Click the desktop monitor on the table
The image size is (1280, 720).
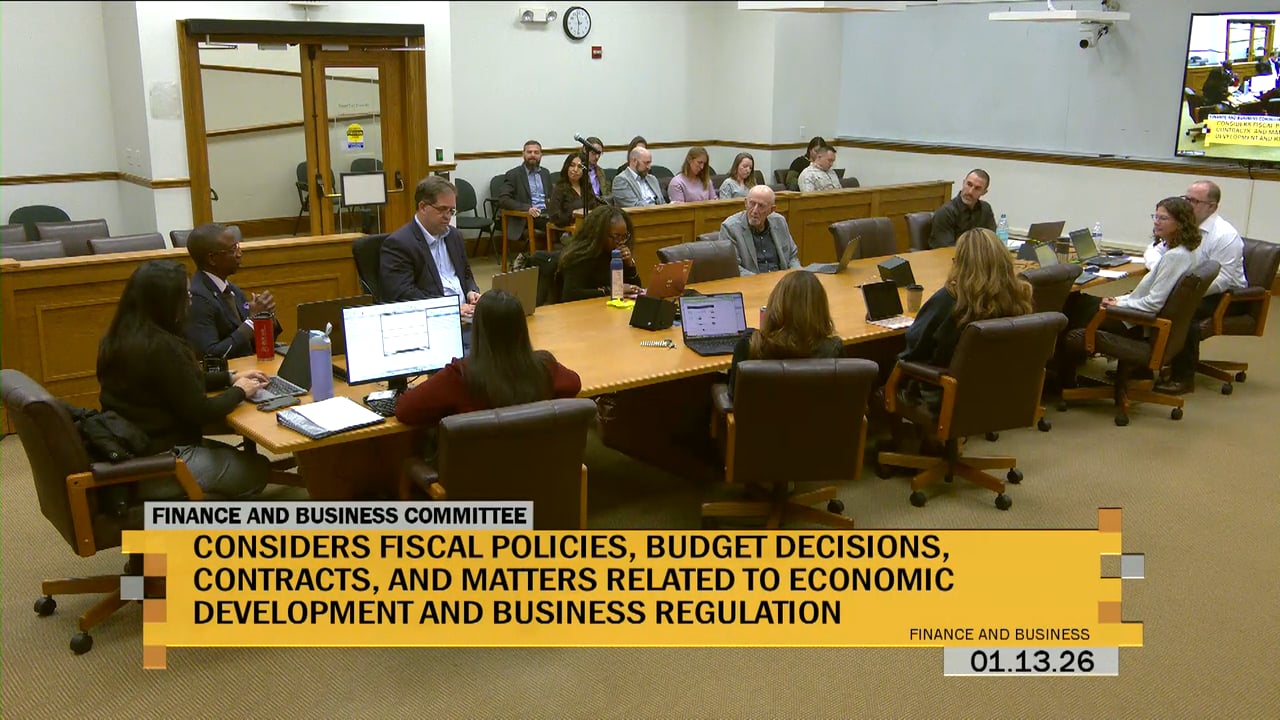402,340
